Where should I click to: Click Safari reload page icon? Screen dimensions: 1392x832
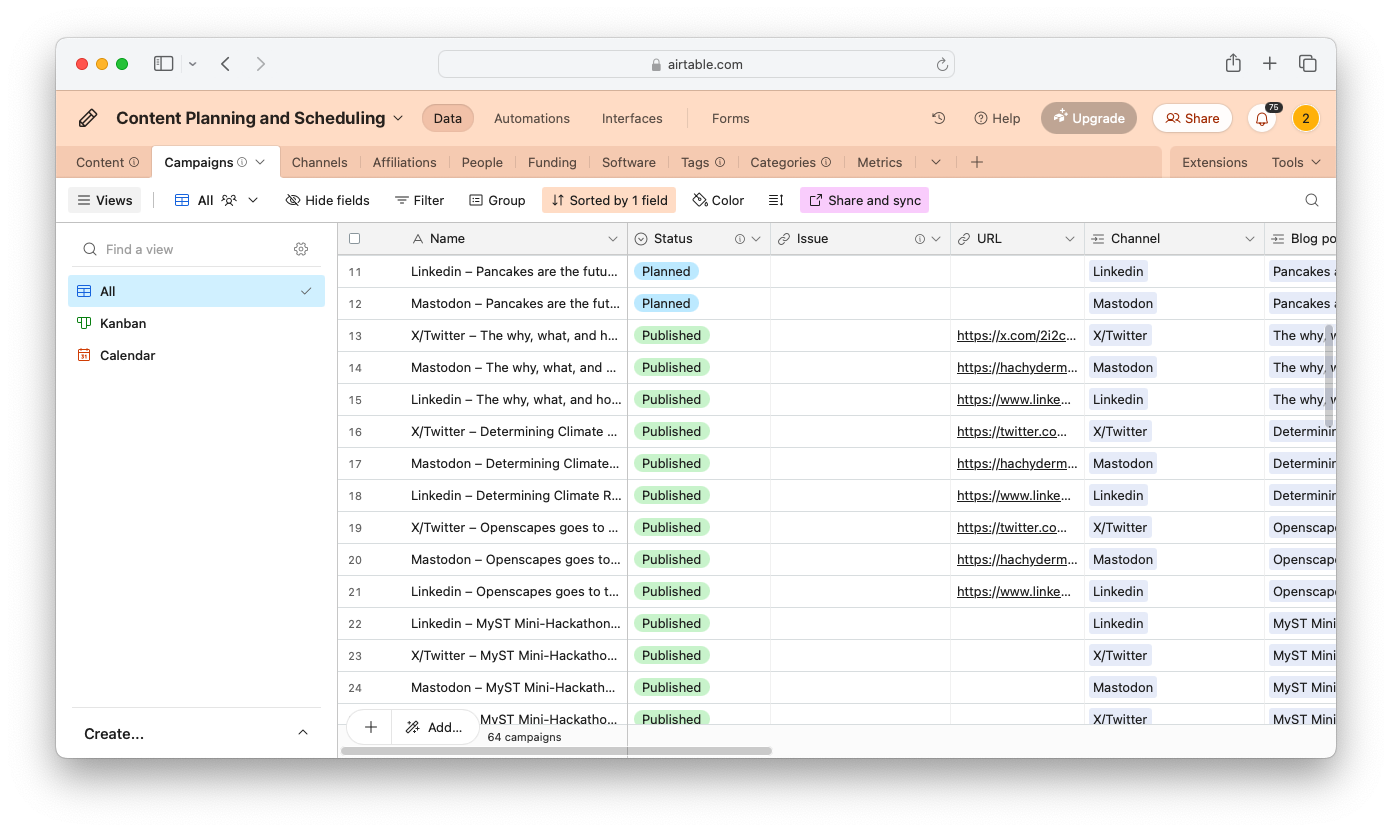(x=941, y=64)
